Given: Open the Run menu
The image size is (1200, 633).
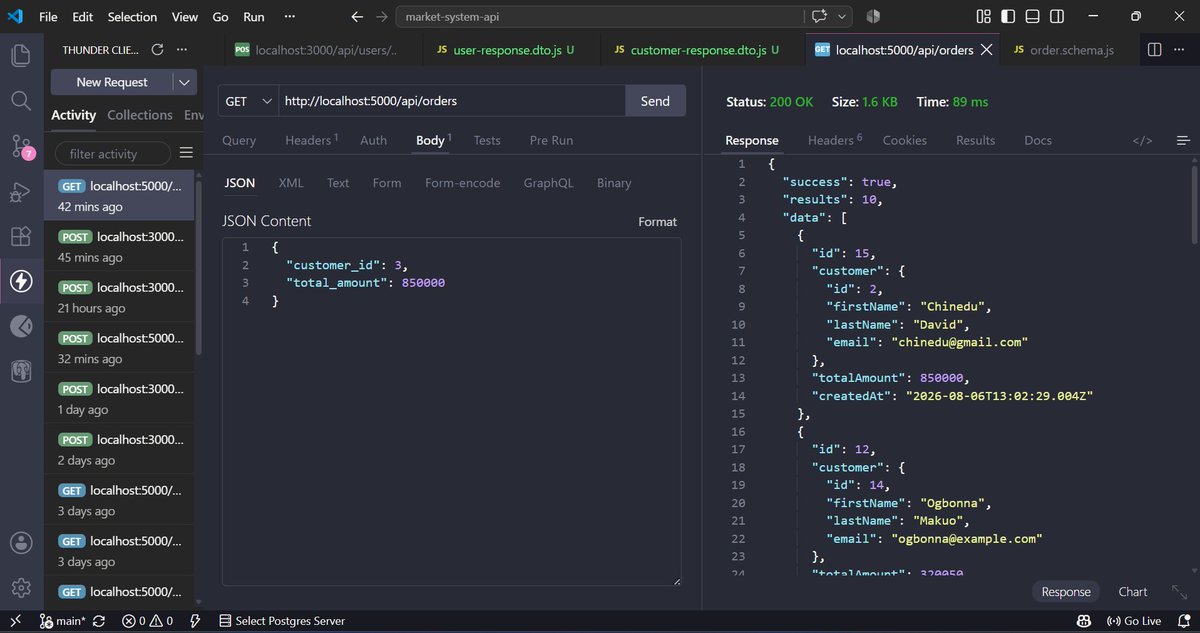Looking at the screenshot, I should point(254,17).
